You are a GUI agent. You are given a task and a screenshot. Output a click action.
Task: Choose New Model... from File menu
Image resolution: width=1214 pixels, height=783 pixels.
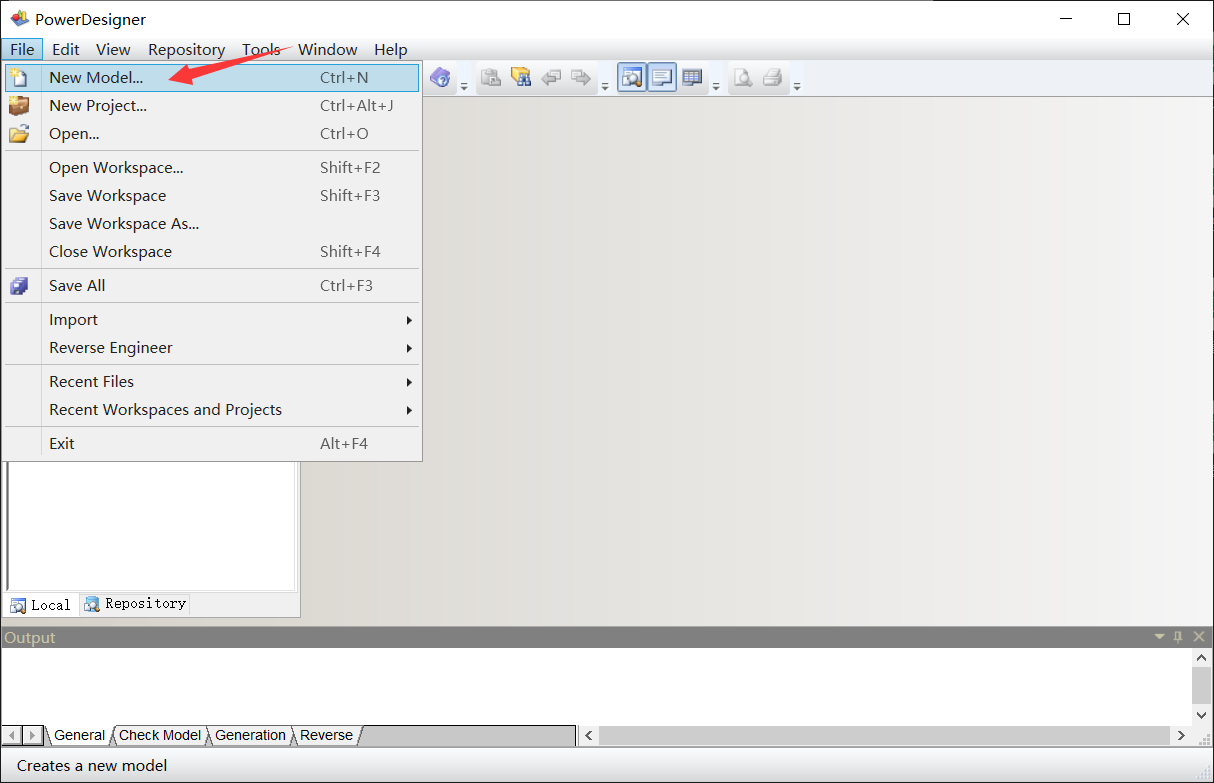click(212, 77)
